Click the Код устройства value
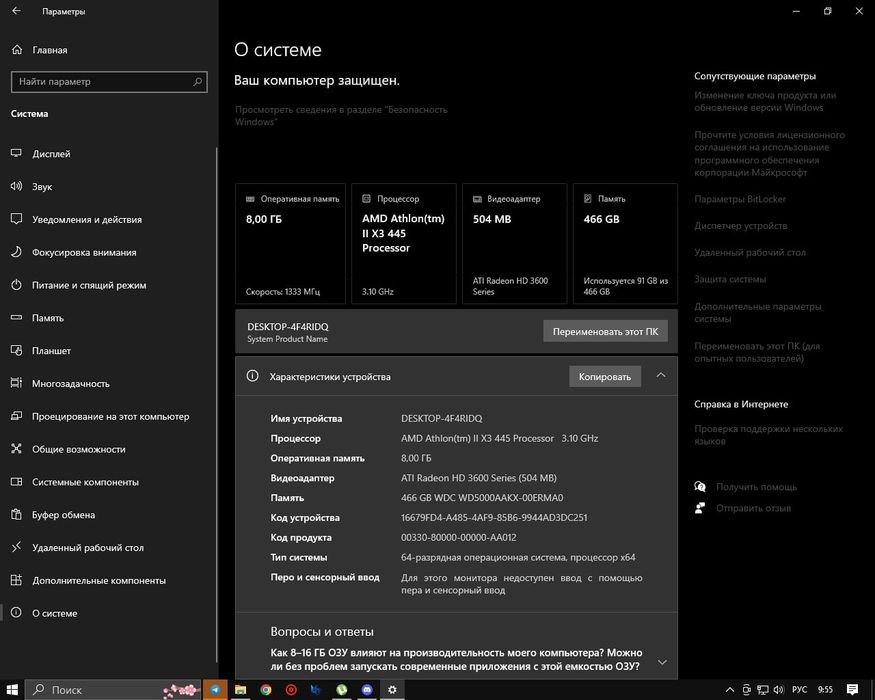The width and height of the screenshot is (875, 700). pyautogui.click(x=494, y=517)
